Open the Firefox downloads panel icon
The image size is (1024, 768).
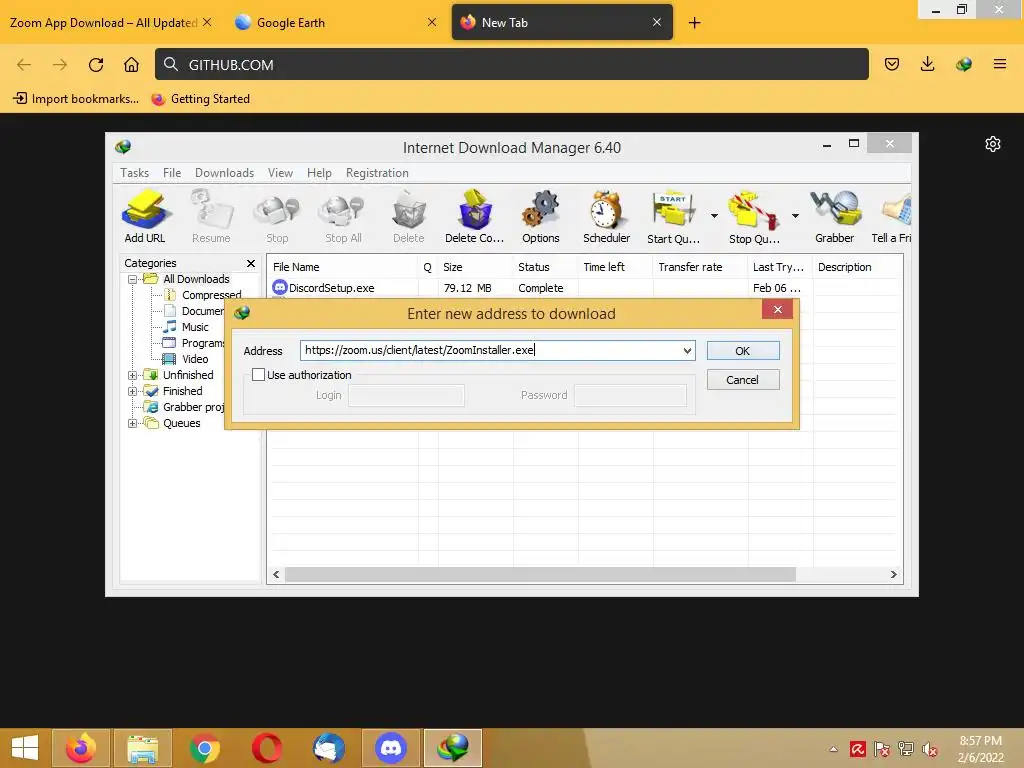(x=927, y=64)
